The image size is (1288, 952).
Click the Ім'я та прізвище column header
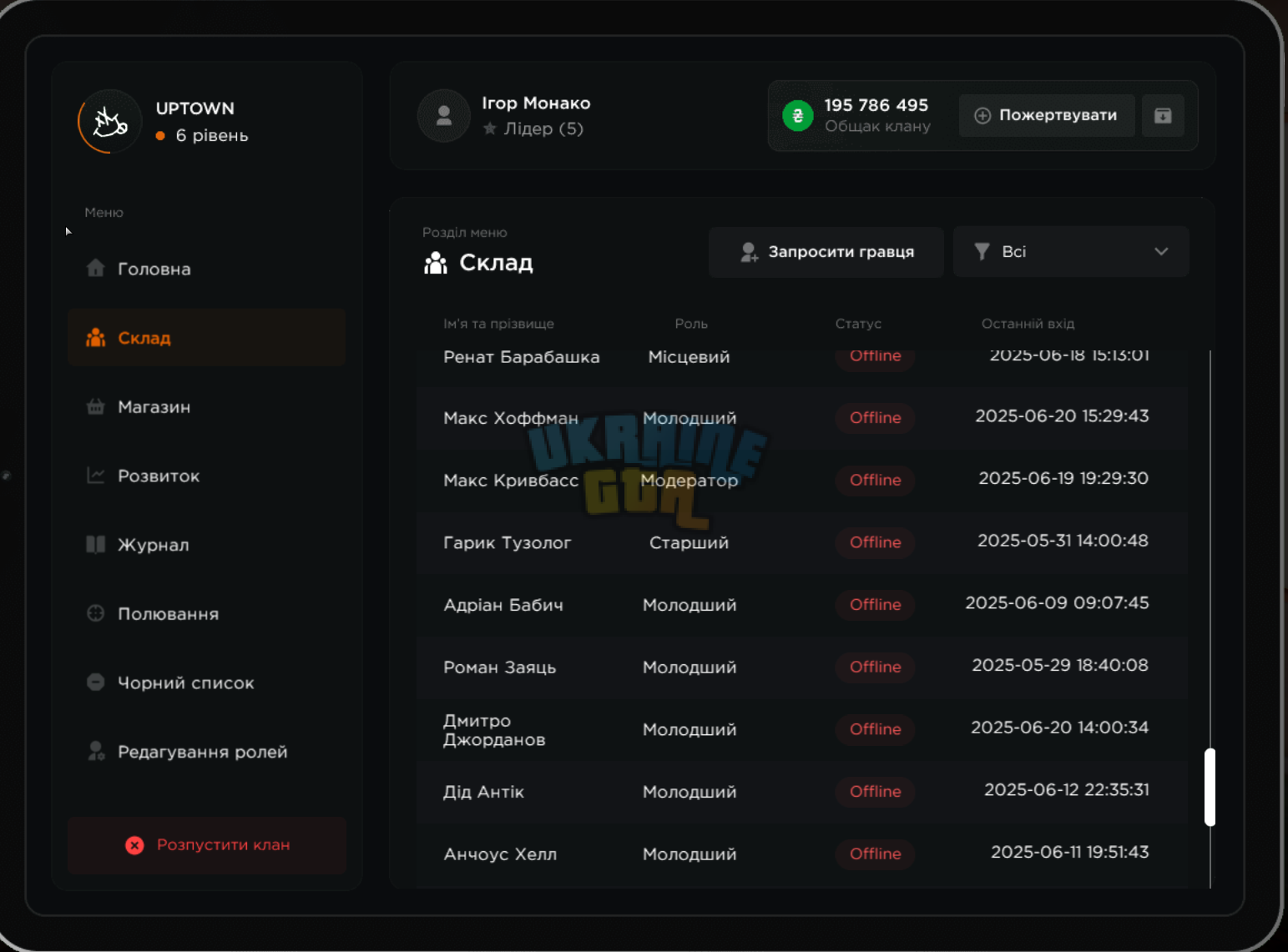[498, 324]
